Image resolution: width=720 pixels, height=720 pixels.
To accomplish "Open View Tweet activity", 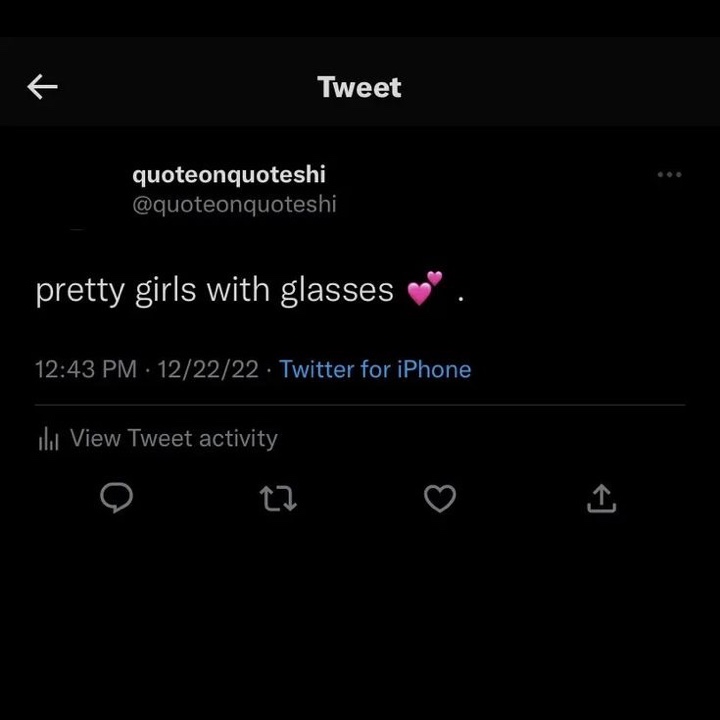I will [x=173, y=438].
